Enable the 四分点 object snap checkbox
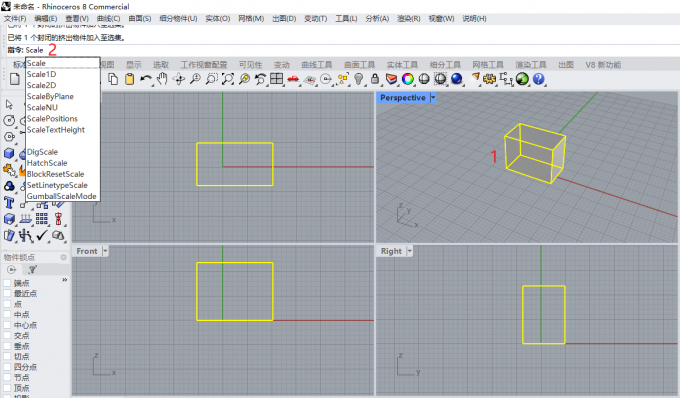This screenshot has width=680, height=398. click(x=7, y=367)
